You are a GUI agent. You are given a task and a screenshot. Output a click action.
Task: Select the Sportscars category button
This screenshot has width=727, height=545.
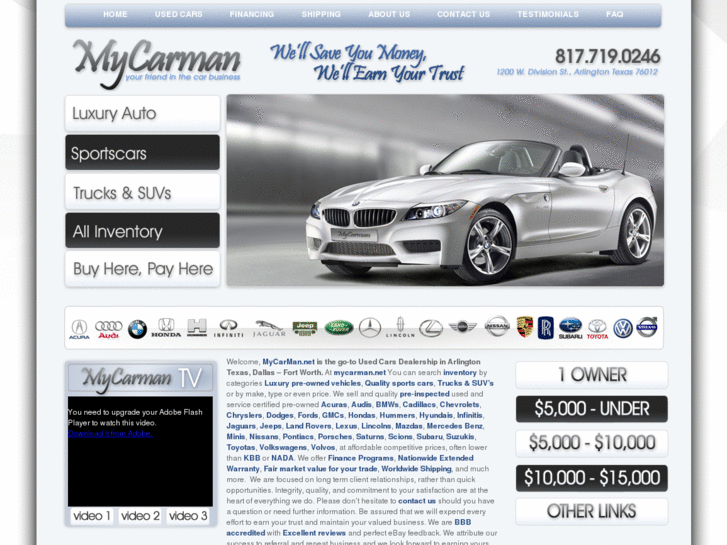coord(142,153)
